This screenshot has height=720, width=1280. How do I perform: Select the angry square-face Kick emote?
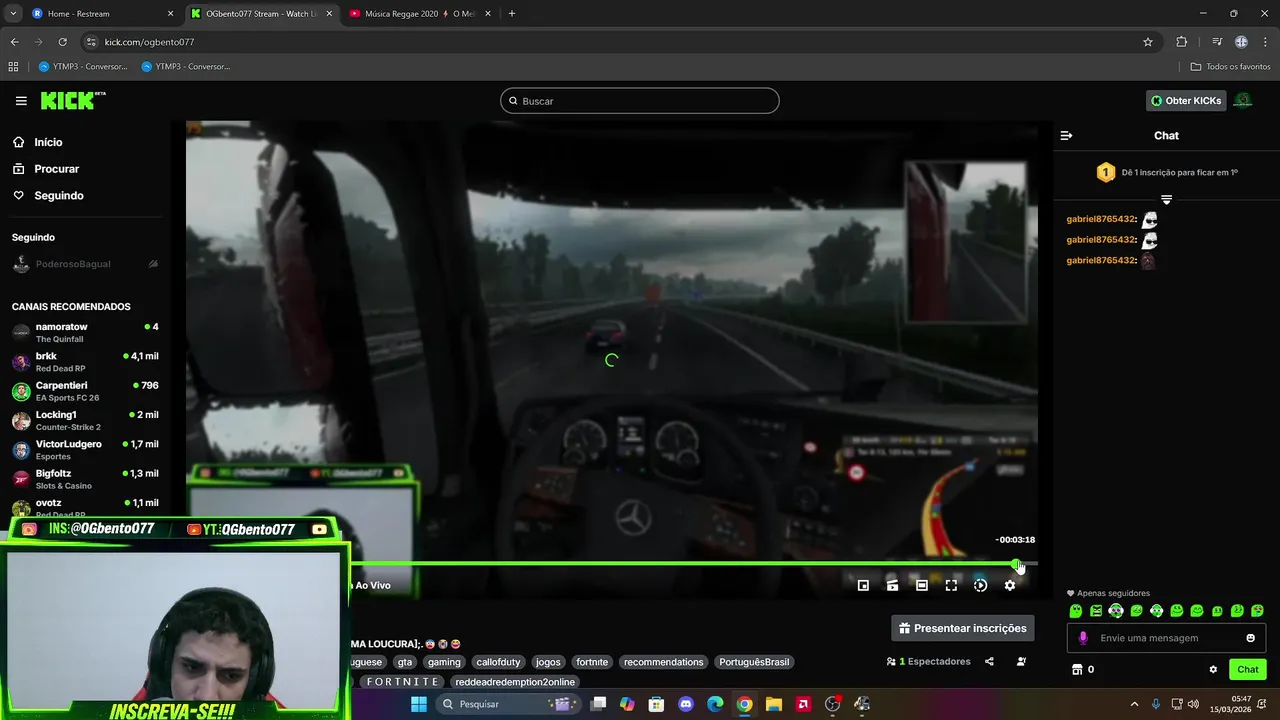click(1096, 611)
